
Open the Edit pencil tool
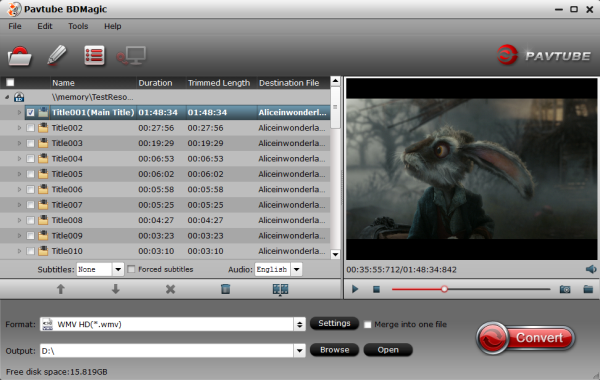click(57, 55)
